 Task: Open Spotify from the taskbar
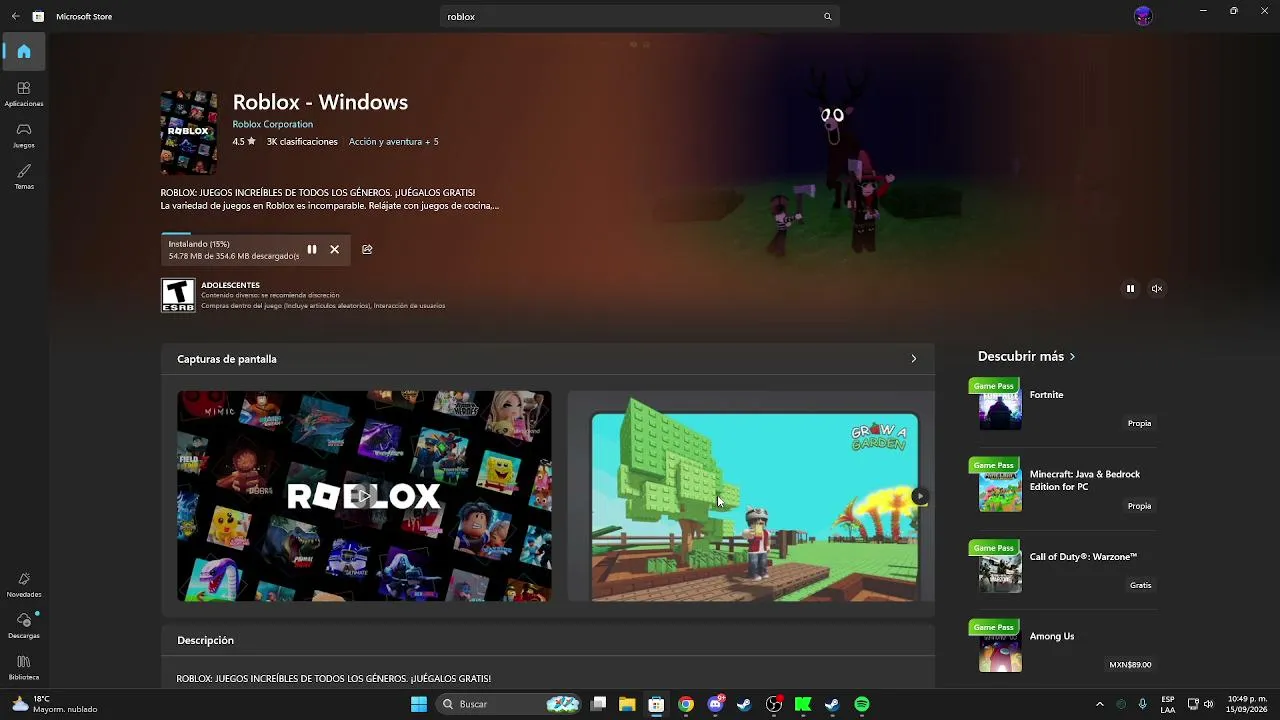pos(862,704)
